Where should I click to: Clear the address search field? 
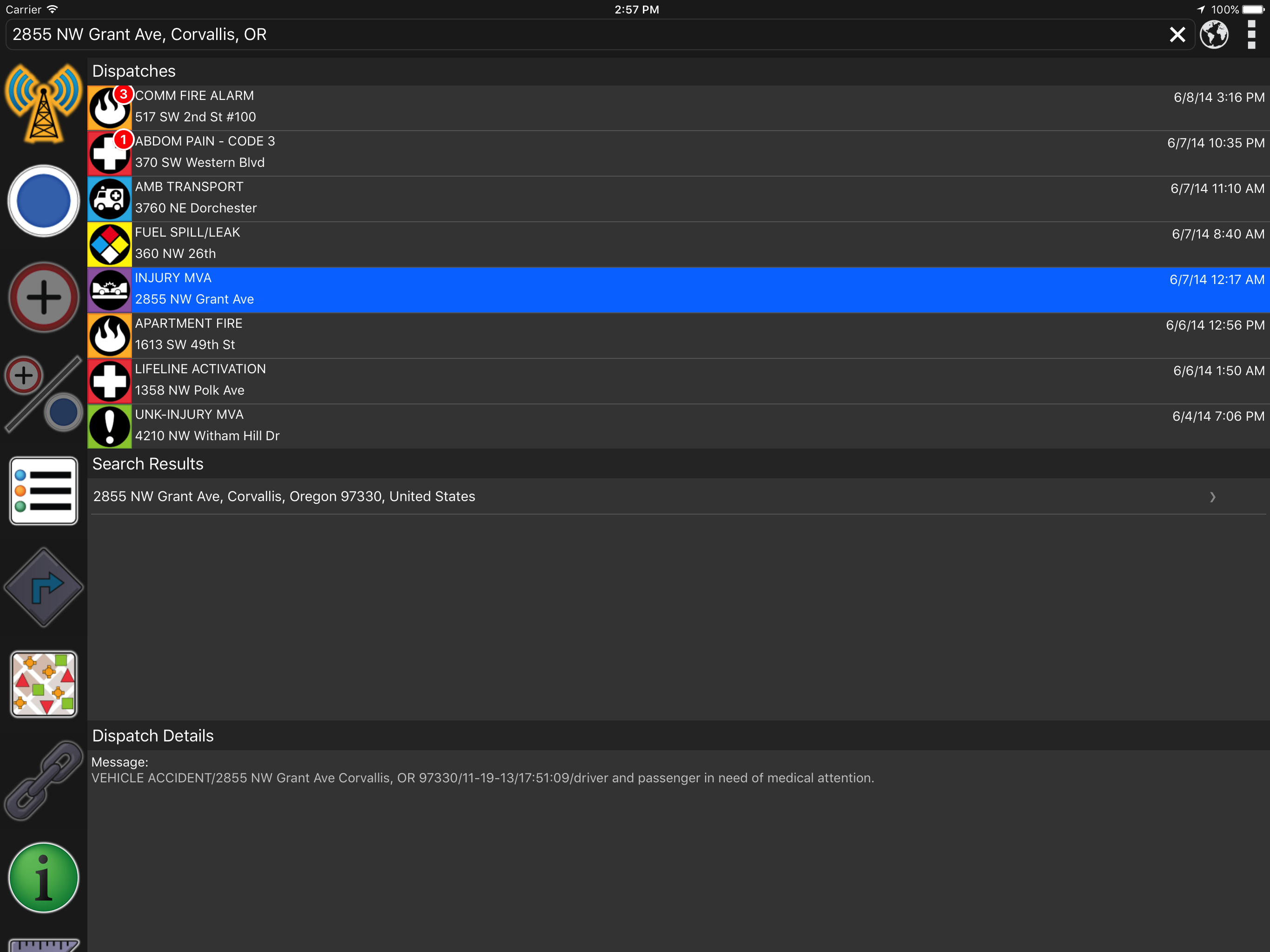coord(1177,34)
